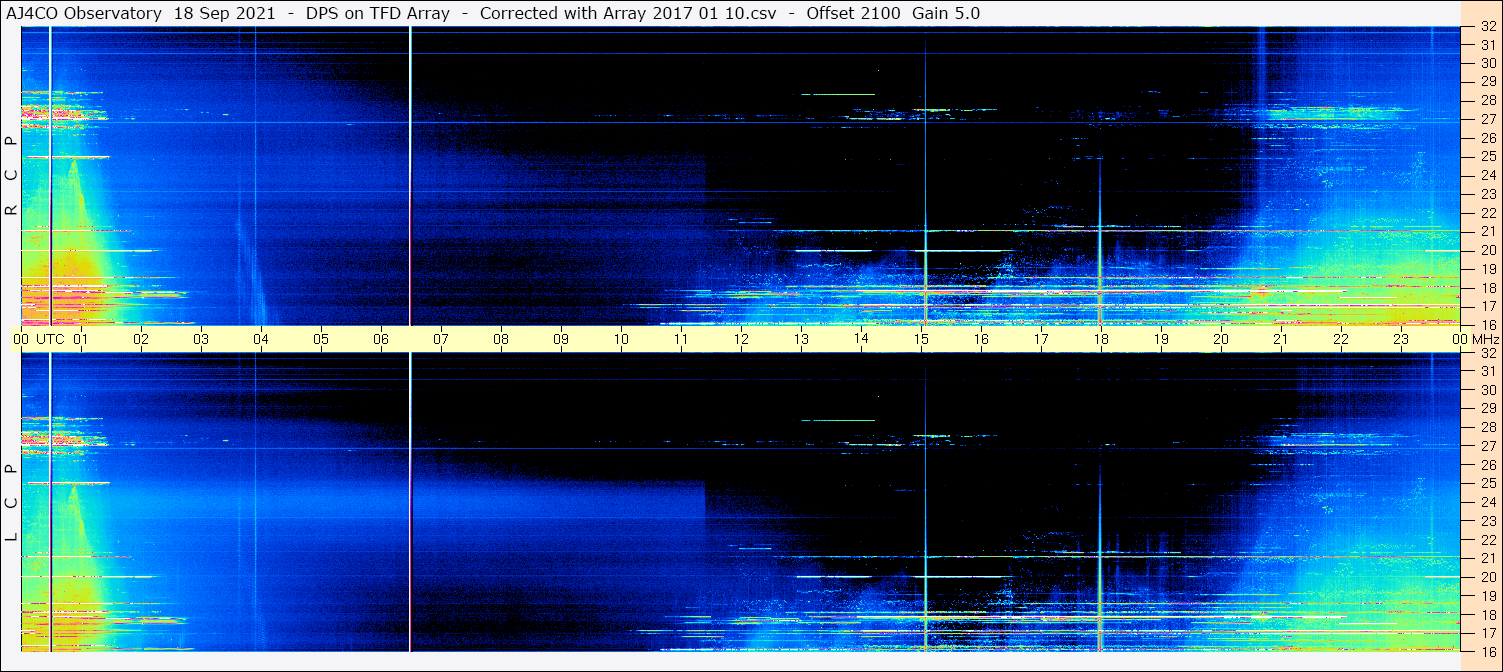Select hour 22 on the time axis
This screenshot has width=1503, height=672.
(x=1341, y=339)
